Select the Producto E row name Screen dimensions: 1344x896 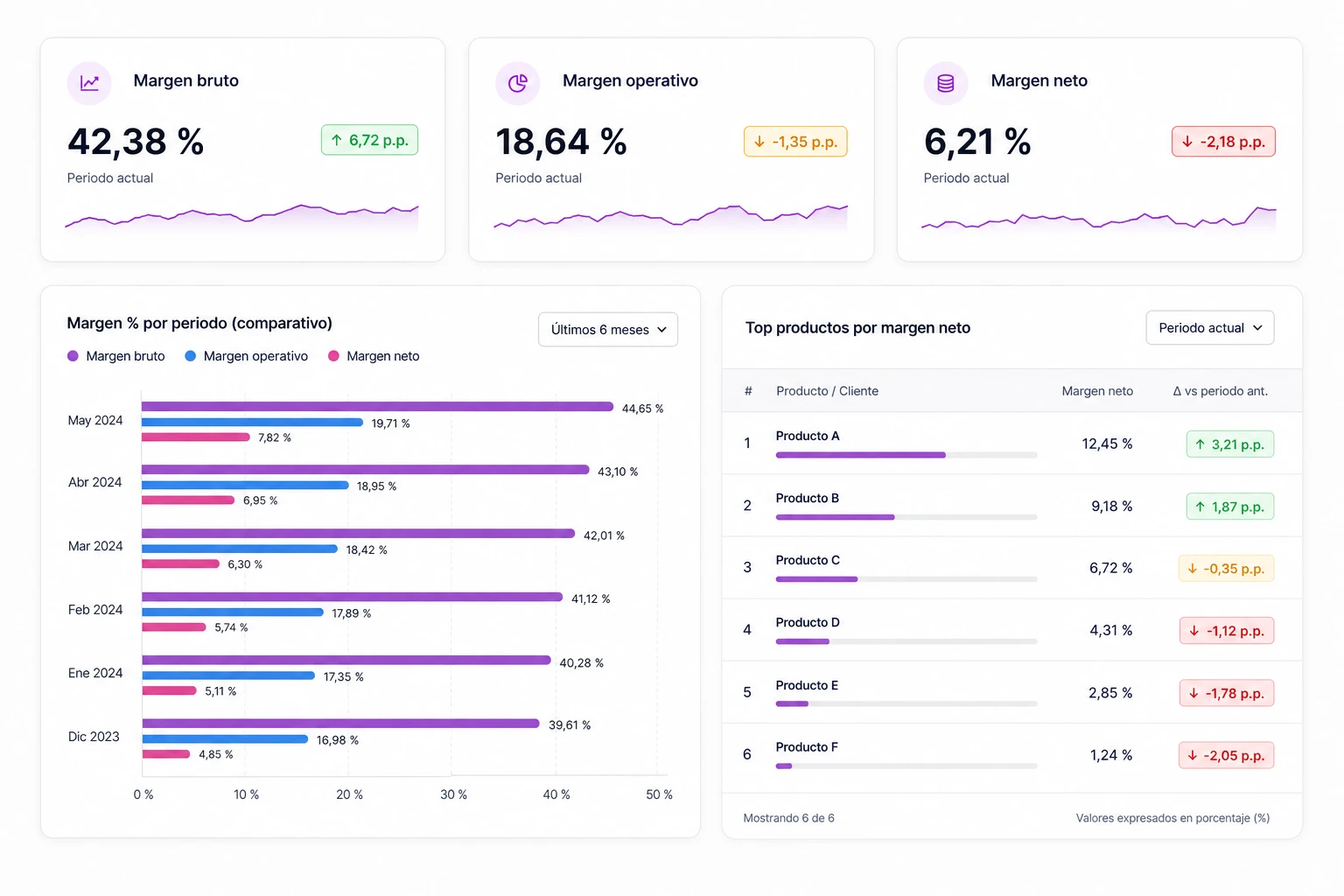(807, 685)
